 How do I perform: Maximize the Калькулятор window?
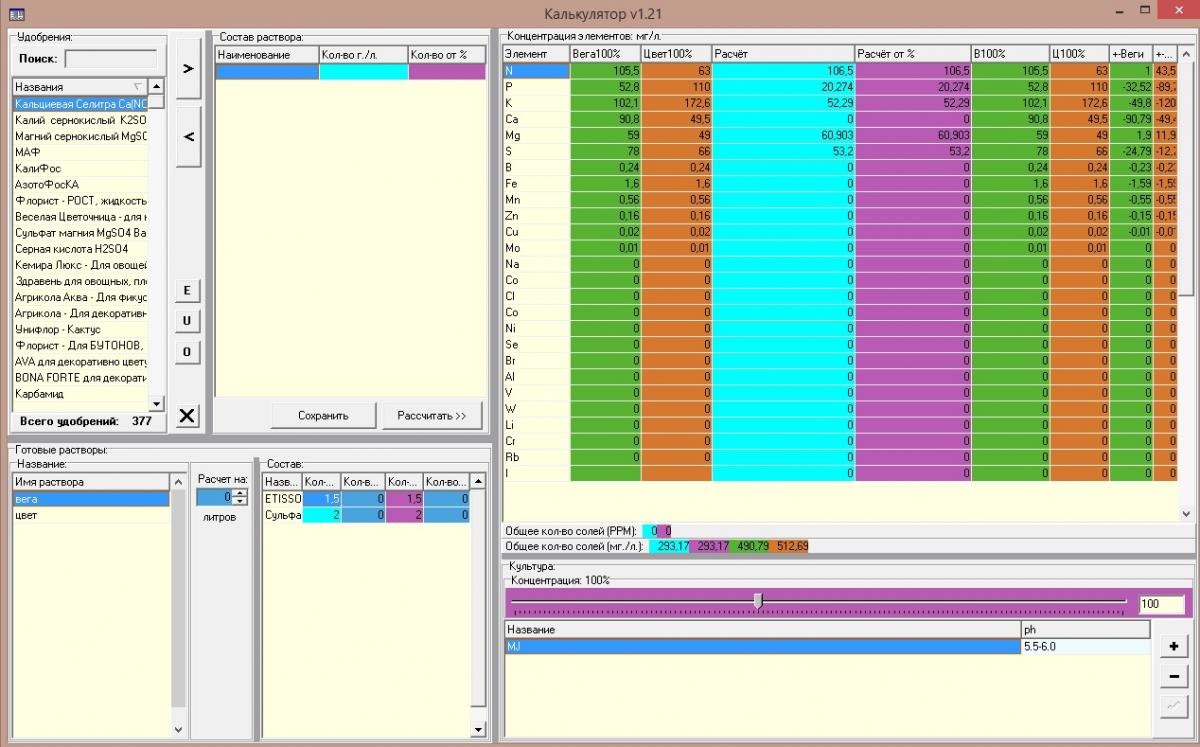pyautogui.click(x=1145, y=12)
